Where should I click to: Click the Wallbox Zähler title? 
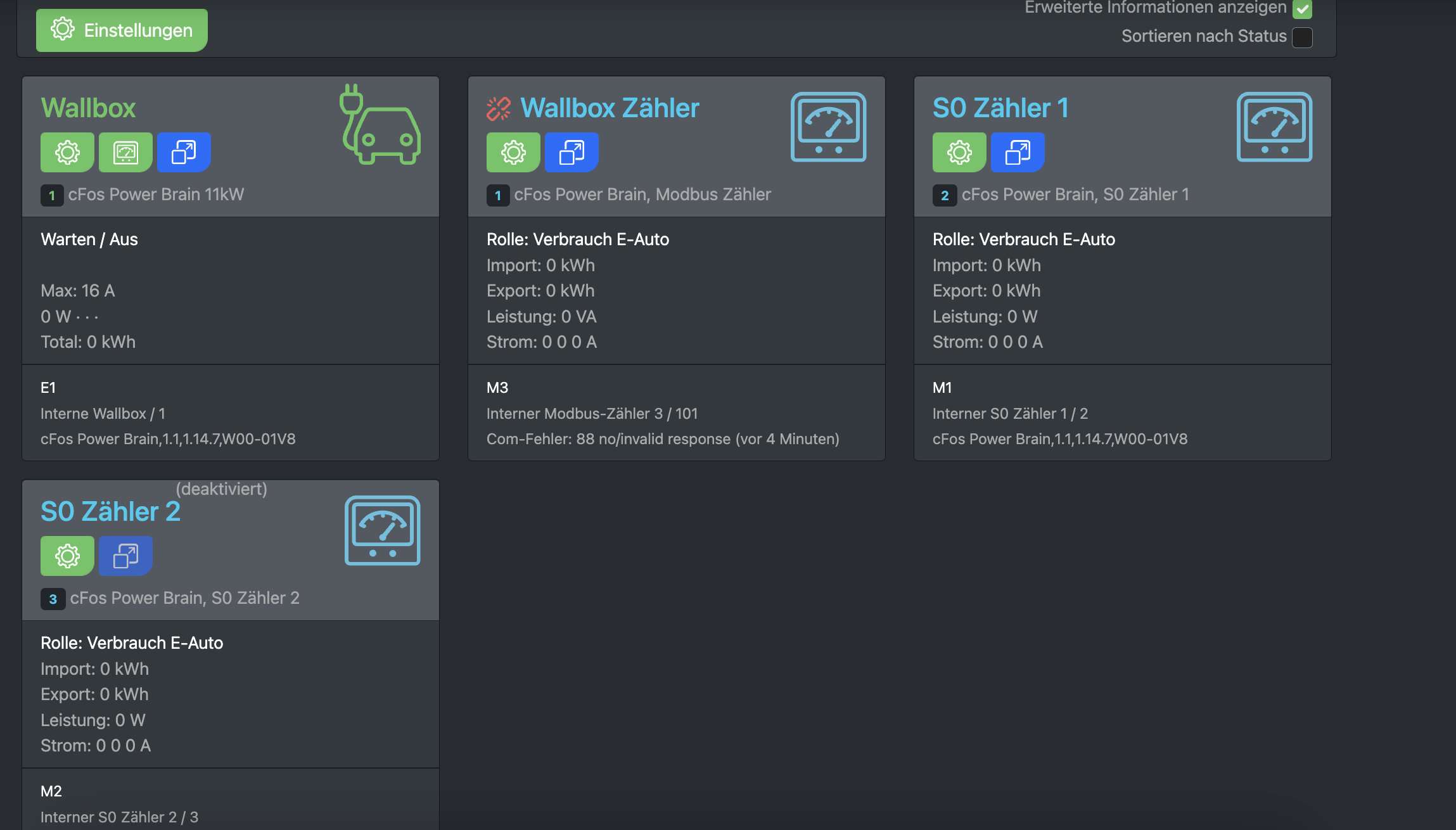pyautogui.click(x=610, y=108)
